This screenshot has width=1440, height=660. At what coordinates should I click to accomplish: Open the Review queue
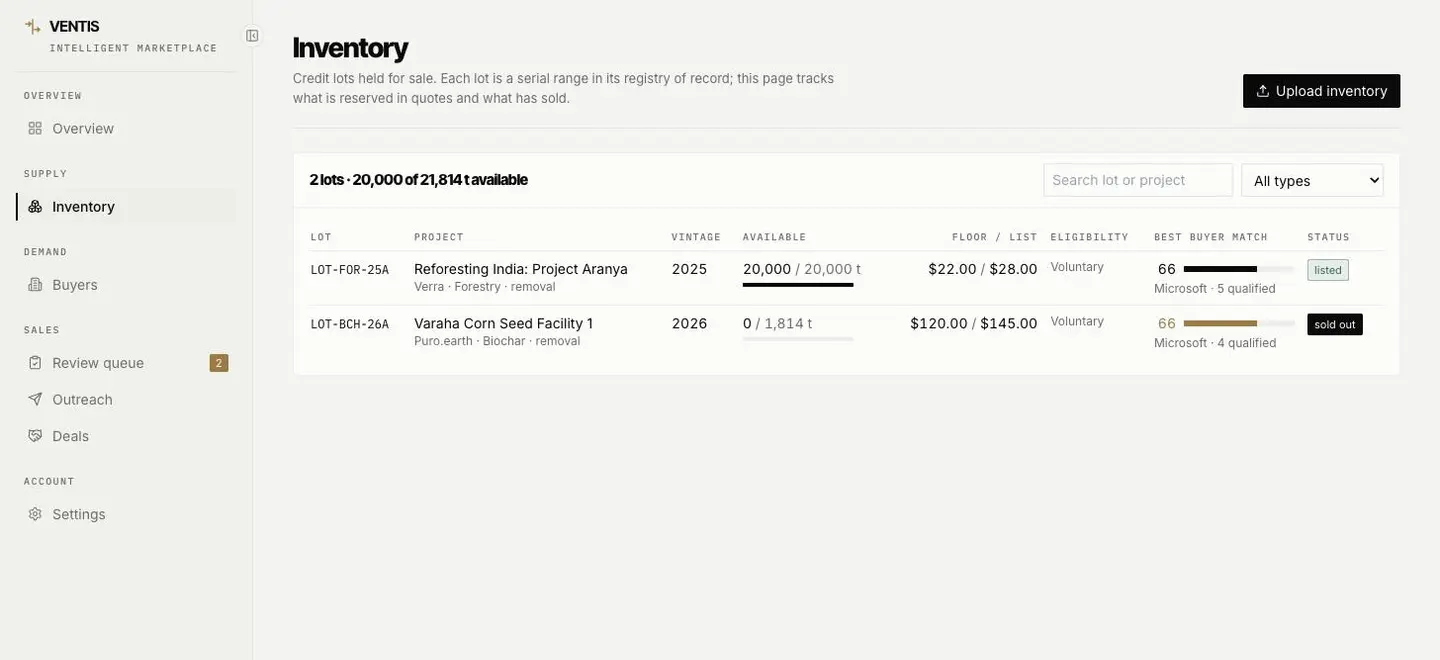point(126,363)
